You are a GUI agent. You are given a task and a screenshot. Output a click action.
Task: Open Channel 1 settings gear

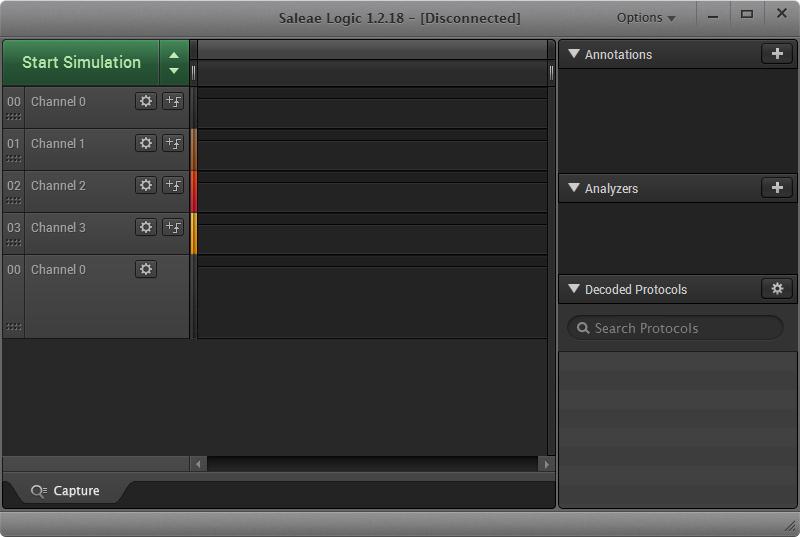(x=146, y=143)
